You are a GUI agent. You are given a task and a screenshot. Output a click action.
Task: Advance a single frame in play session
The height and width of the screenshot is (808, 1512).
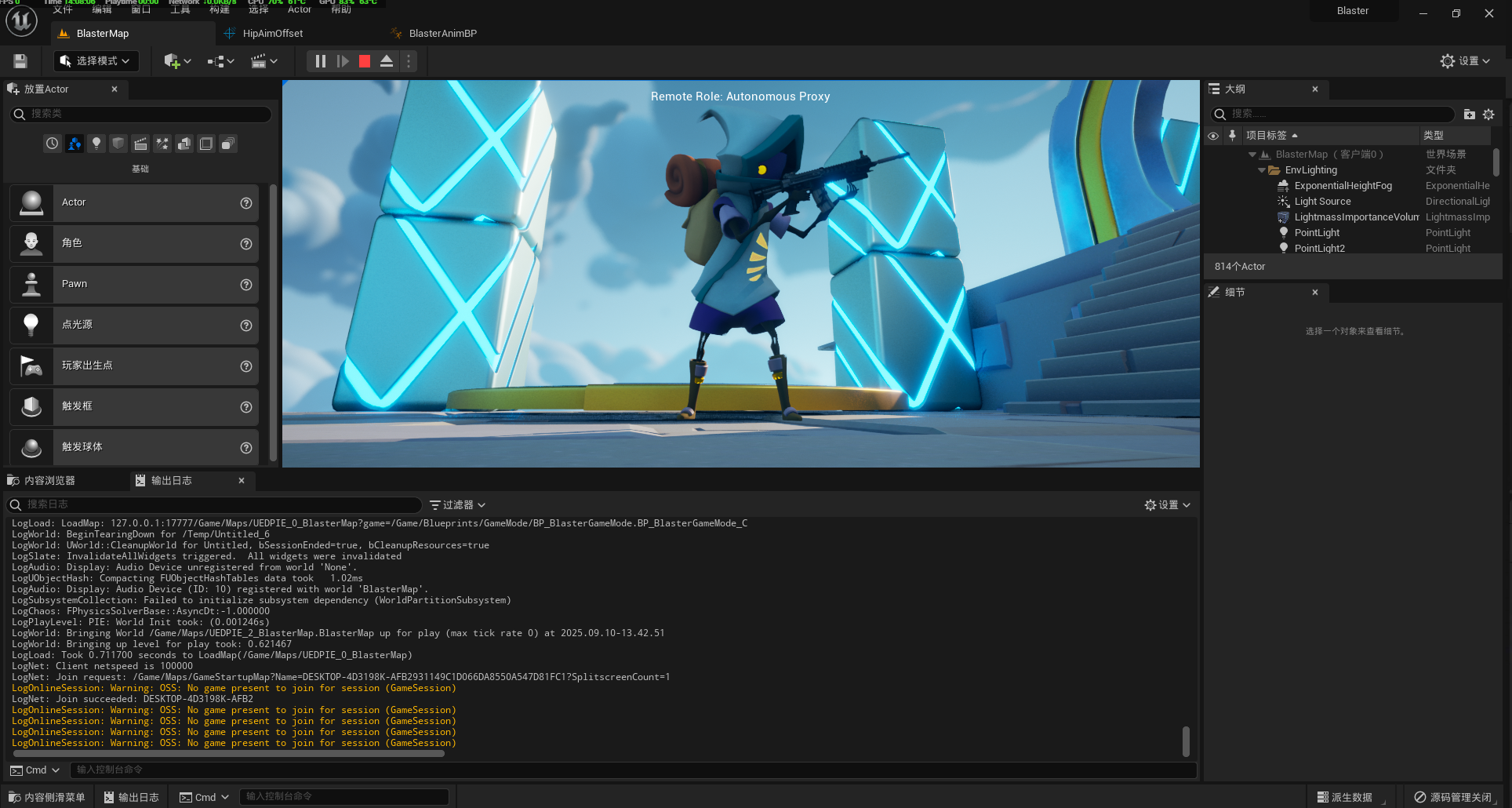click(x=343, y=61)
